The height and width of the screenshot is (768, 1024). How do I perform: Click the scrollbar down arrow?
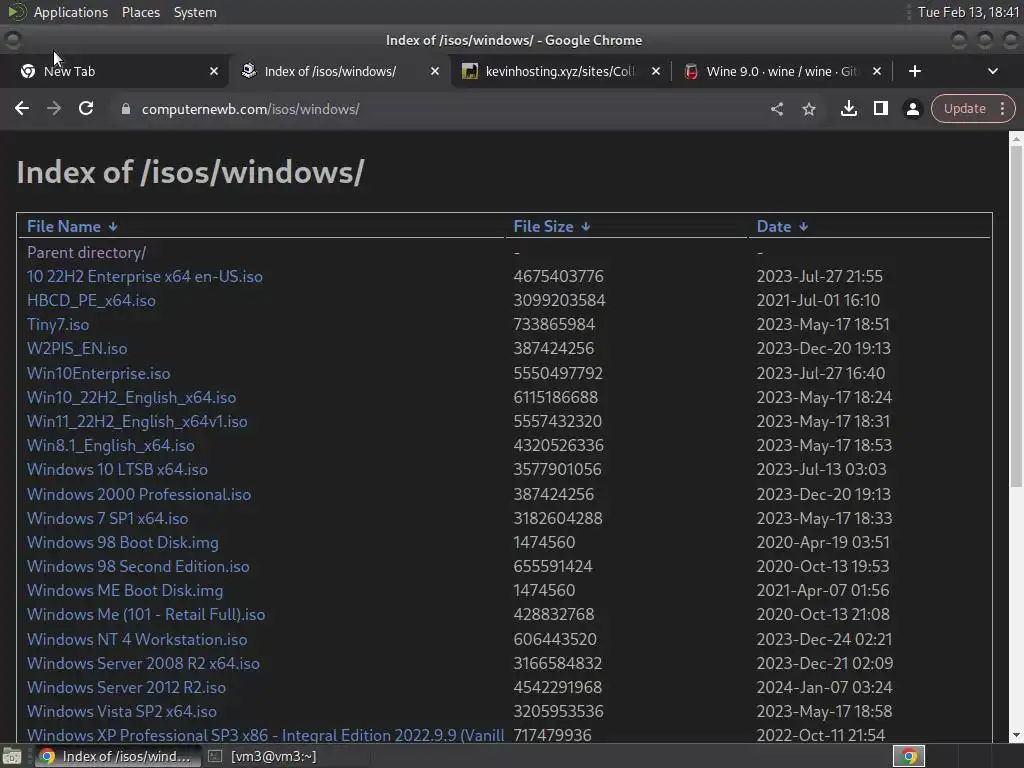click(1016, 735)
